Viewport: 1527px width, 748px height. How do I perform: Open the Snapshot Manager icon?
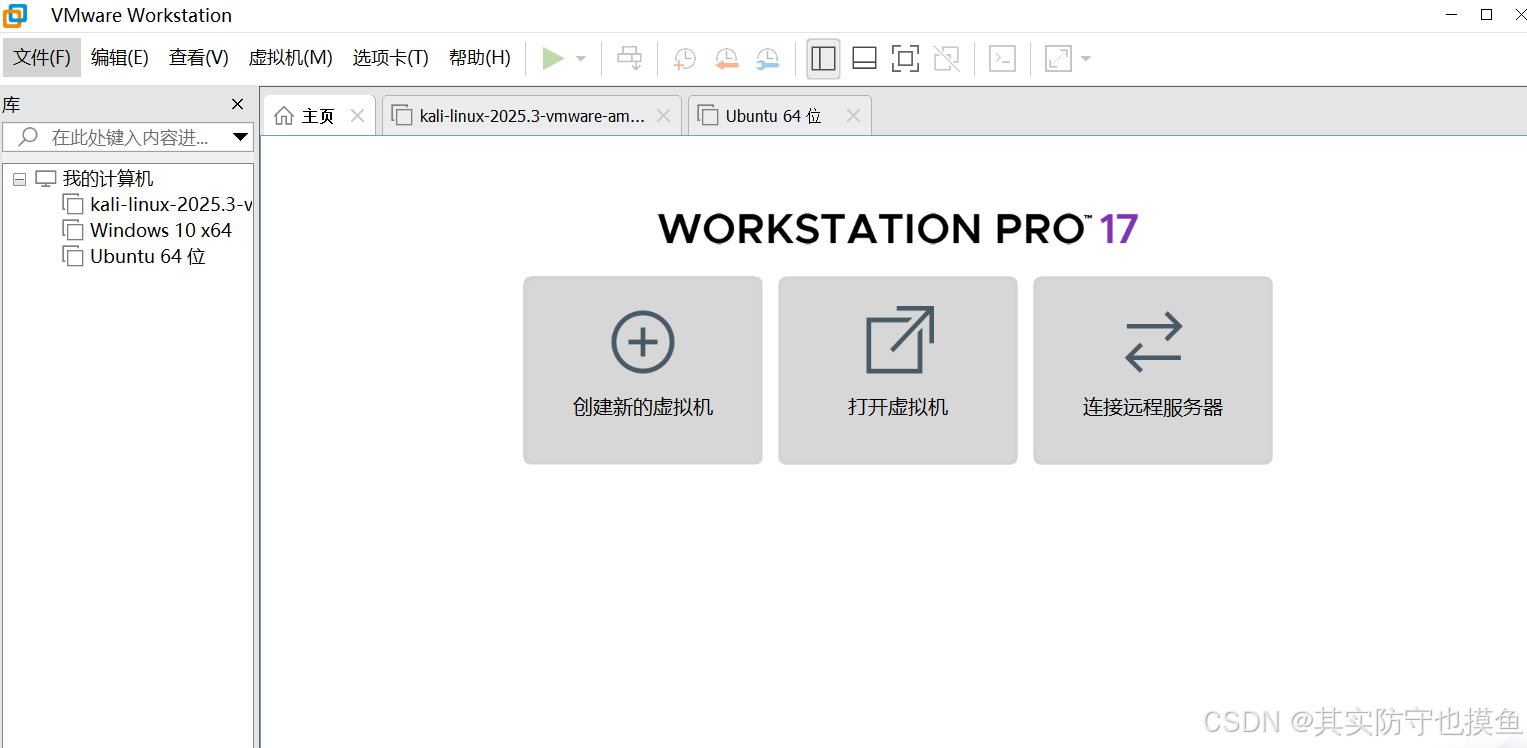767,58
